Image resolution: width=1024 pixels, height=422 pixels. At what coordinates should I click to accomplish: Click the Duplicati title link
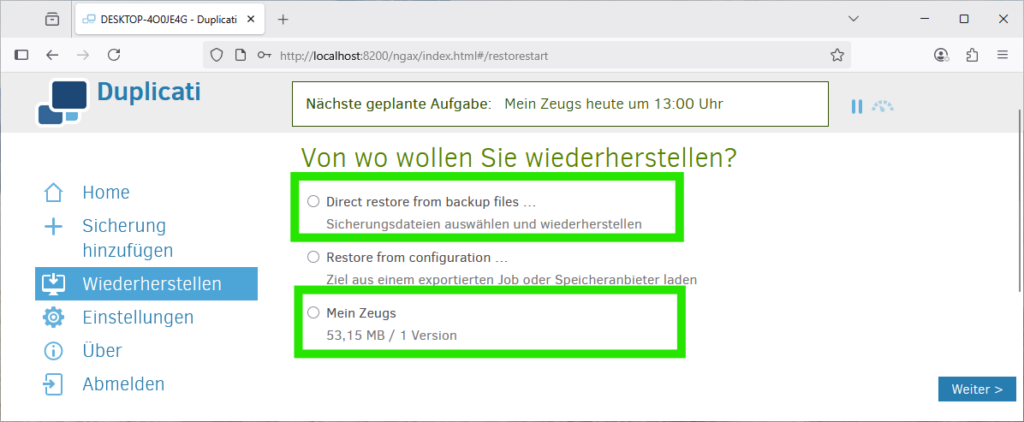(x=149, y=92)
